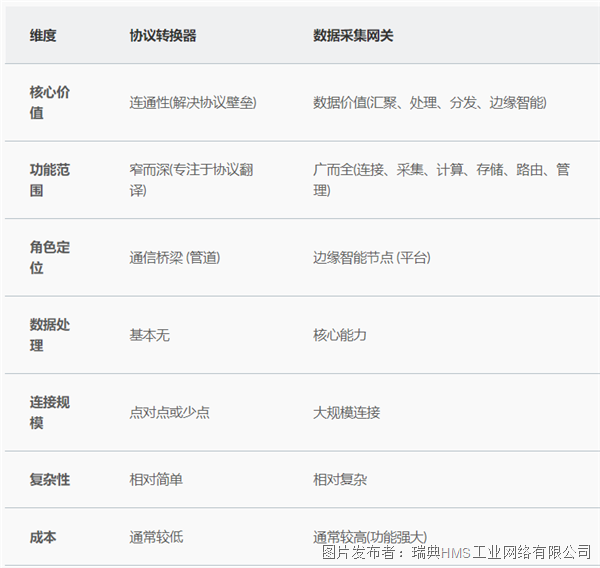The image size is (600, 568).
Task: Click the 大规模连接 cell
Action: pos(346,413)
